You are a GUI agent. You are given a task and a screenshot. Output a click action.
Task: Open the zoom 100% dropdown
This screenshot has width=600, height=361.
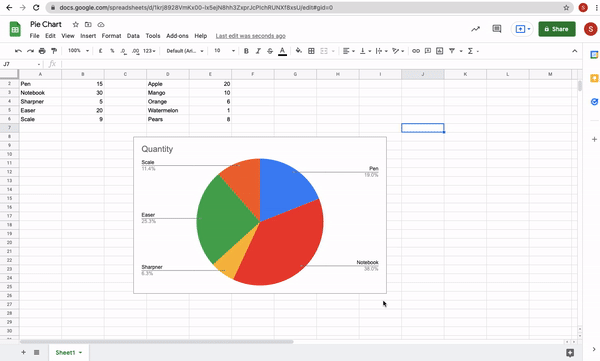click(78, 51)
